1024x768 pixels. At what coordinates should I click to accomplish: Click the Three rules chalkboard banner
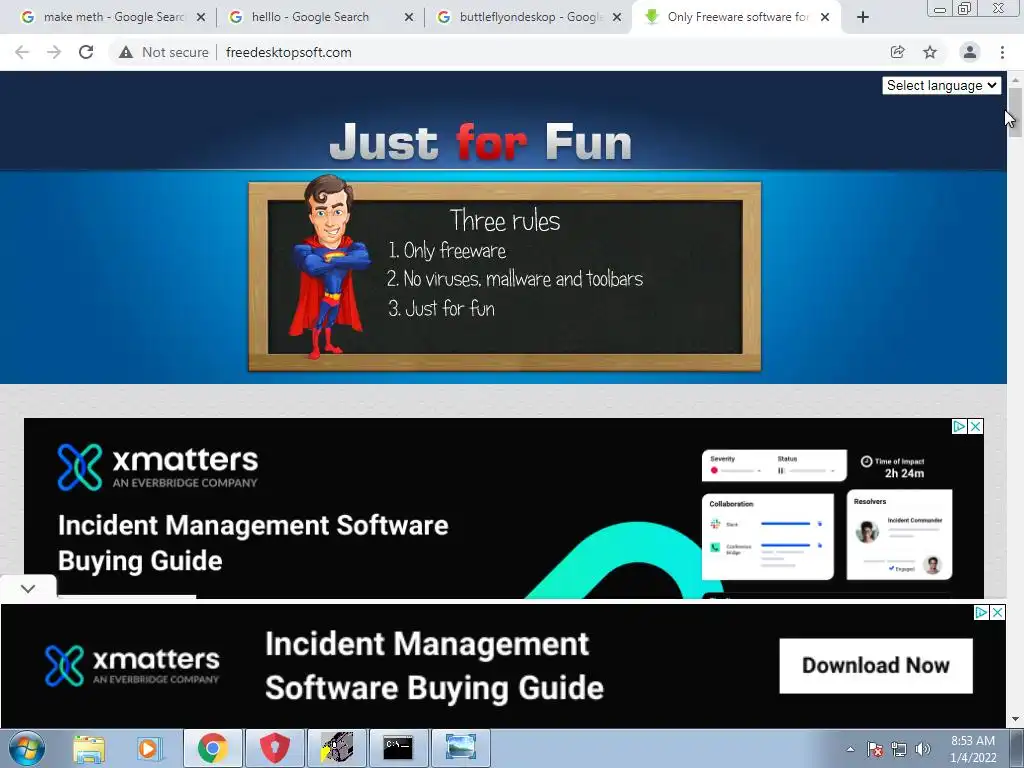pyautogui.click(x=504, y=276)
